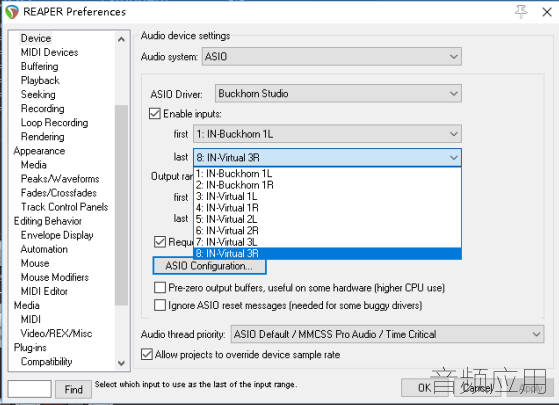Select Fades/Crossfades in the category tree
Screen dimensions: 559x405
58,193
